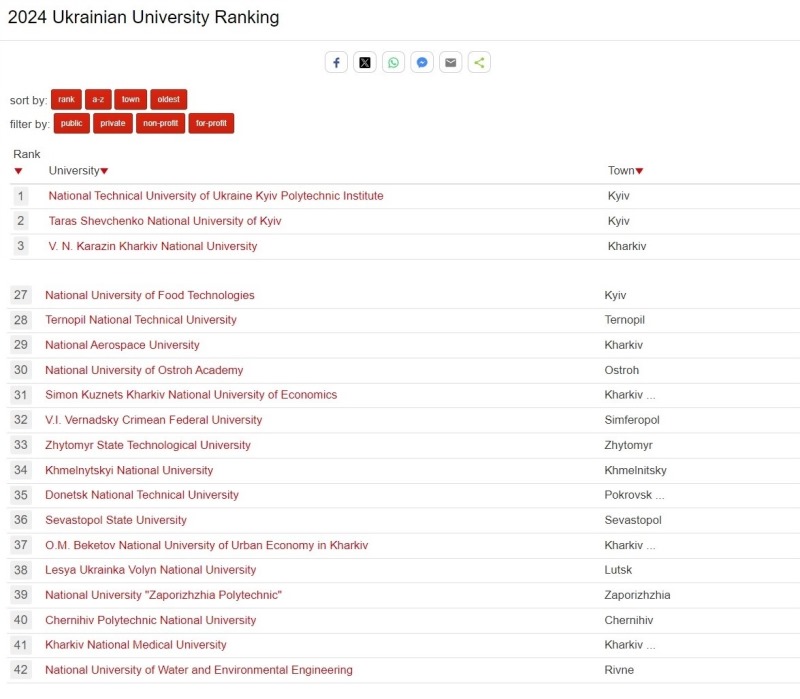Click the Chernihiv town cell
Viewport: 800px width, 699px height.
[629, 620]
